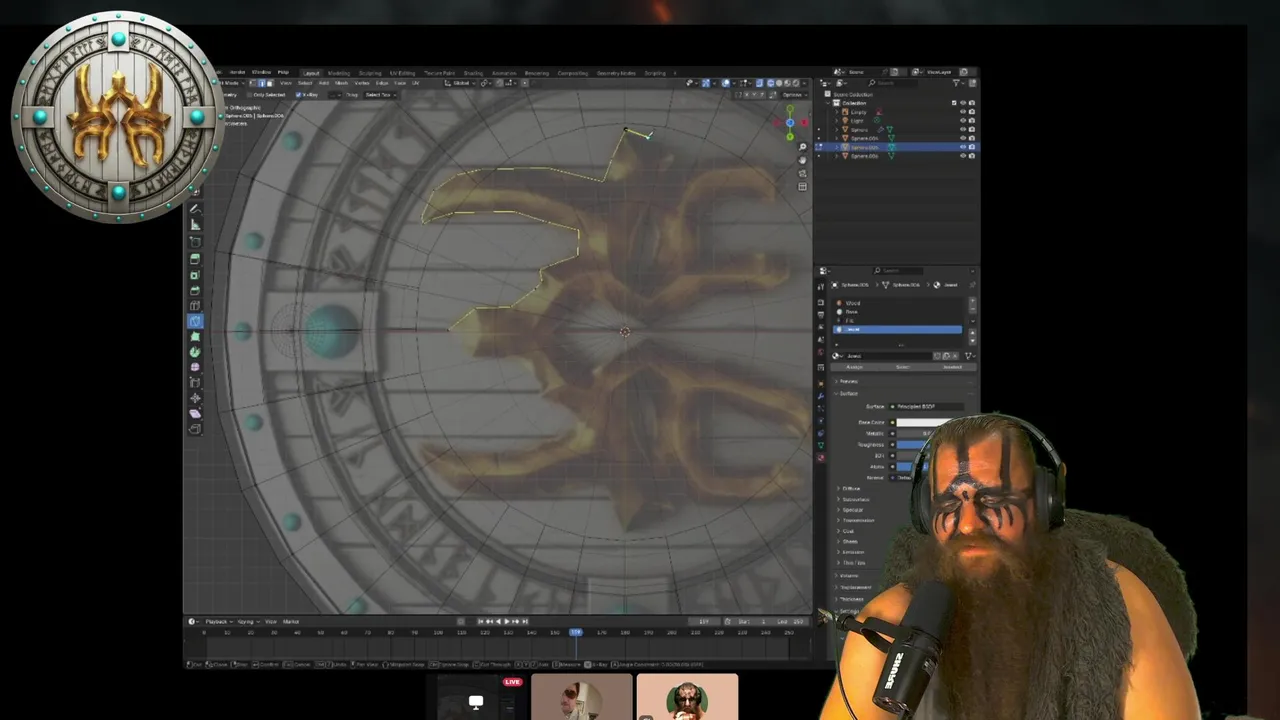1280x720 pixels.
Task: Select the Spin tool
Action: click(195, 352)
